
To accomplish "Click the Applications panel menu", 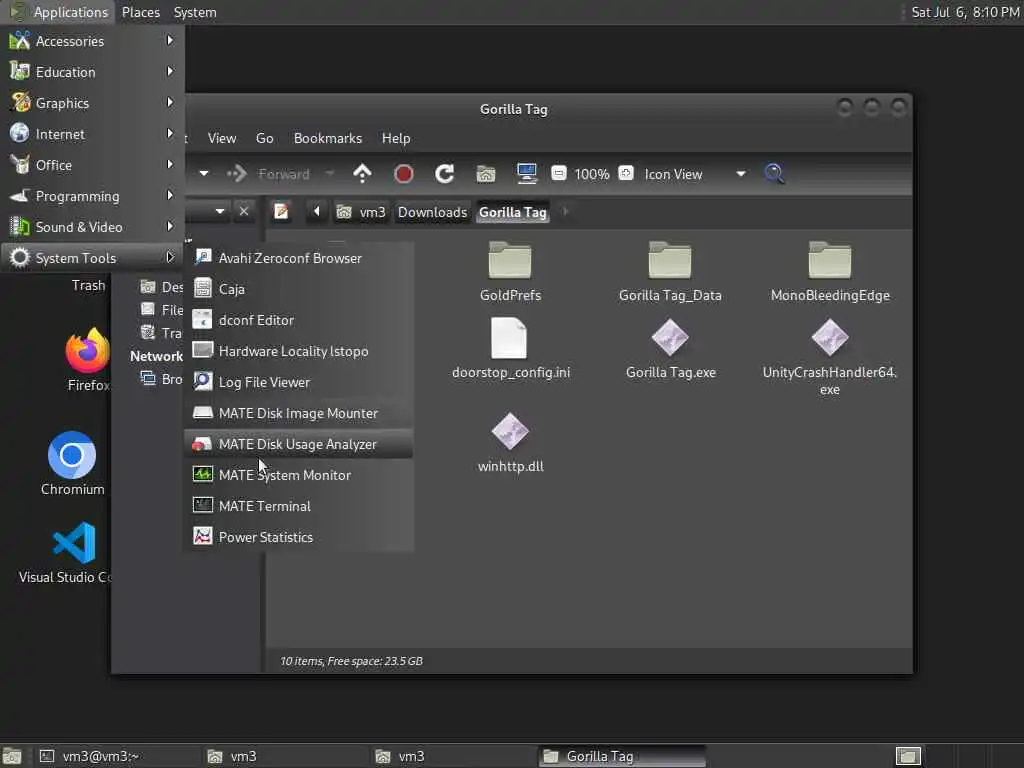I will (x=59, y=12).
